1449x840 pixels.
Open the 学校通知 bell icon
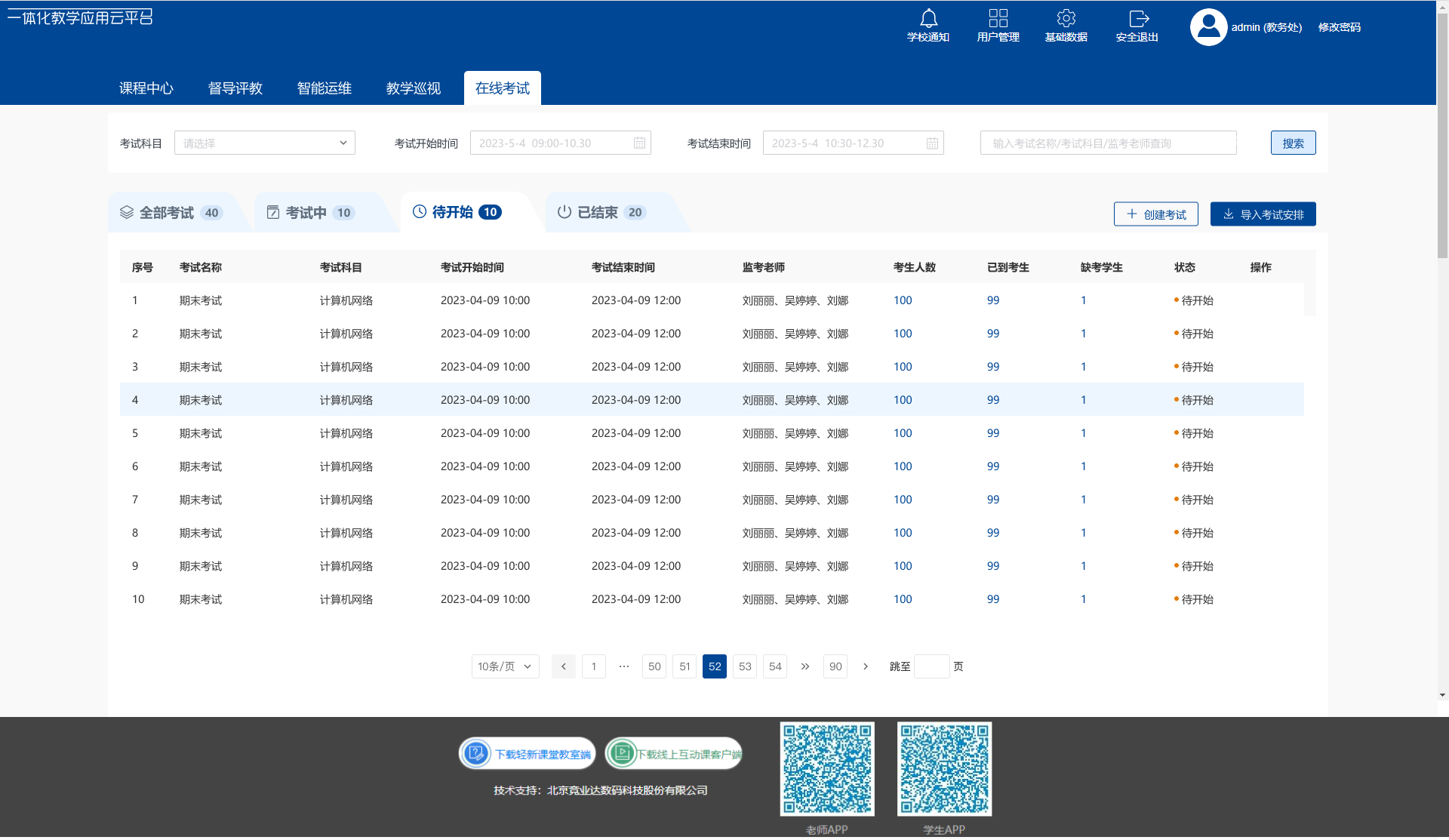928,18
